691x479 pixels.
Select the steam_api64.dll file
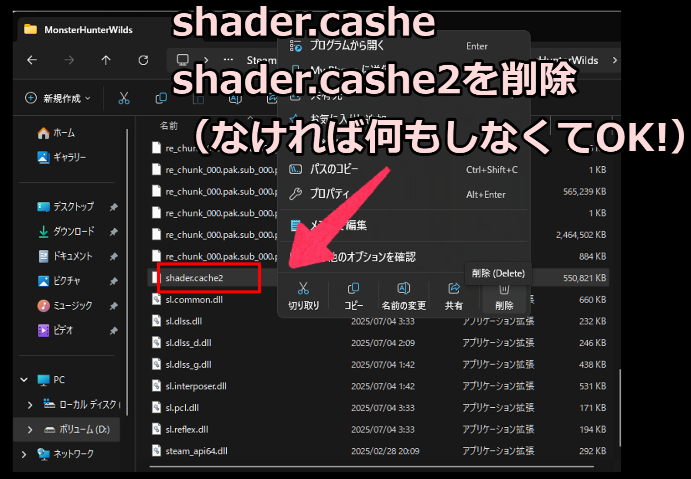[200, 451]
